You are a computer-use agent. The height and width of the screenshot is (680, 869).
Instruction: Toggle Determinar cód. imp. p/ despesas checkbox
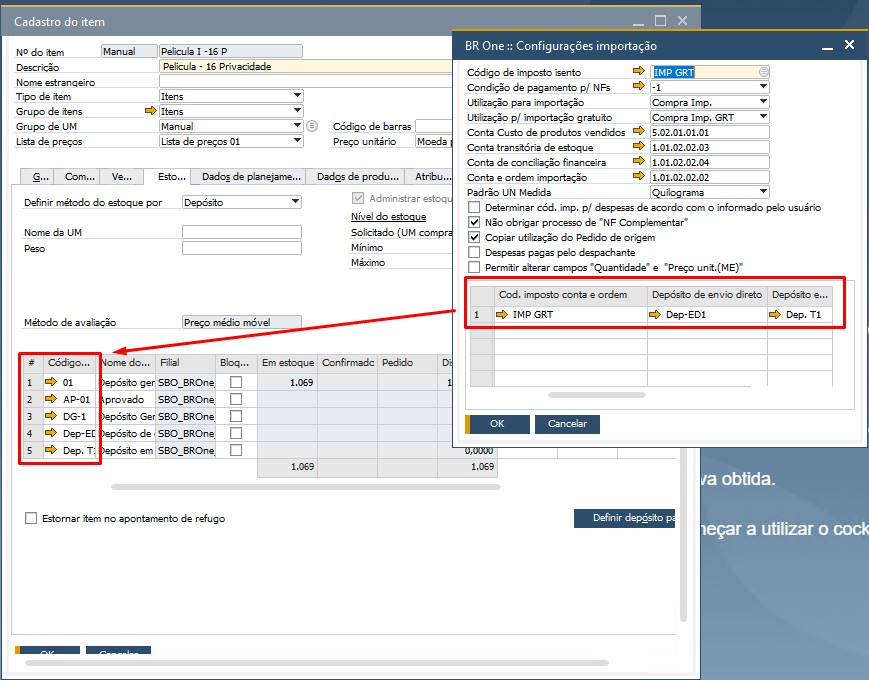pyautogui.click(x=474, y=207)
